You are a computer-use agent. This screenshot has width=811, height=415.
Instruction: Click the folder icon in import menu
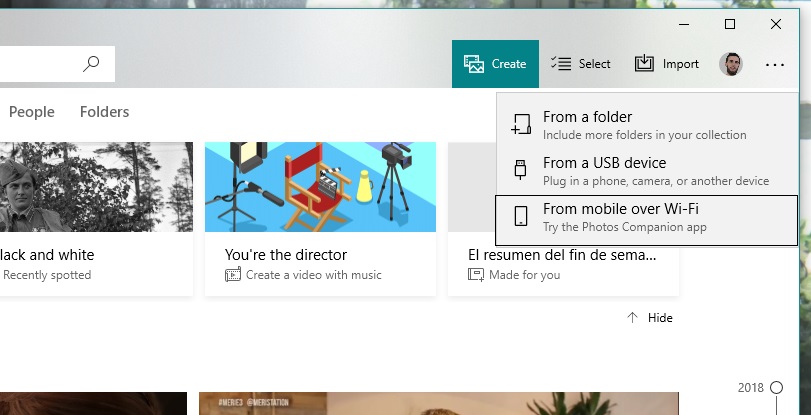(520, 125)
